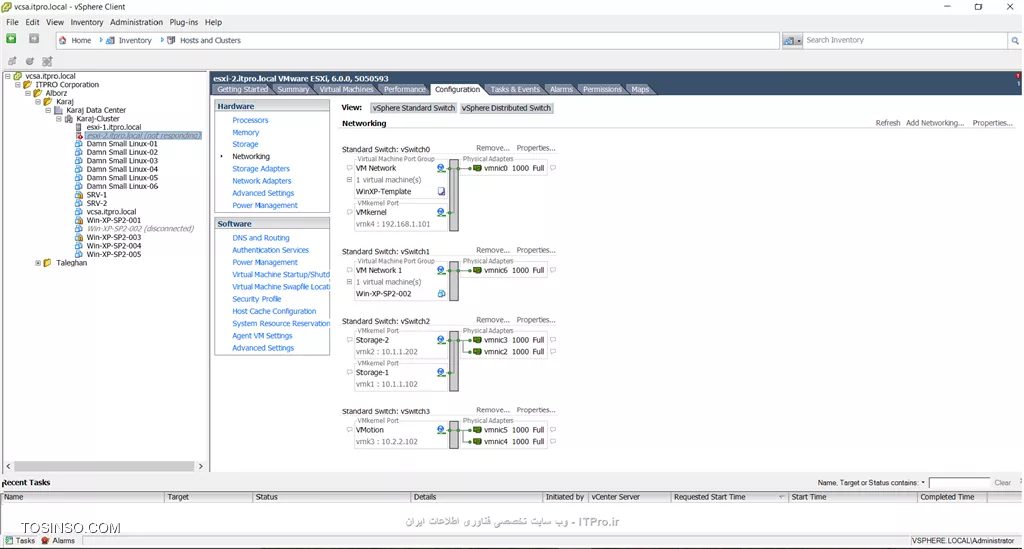1024x549 pixels.
Task: Open the search type dropdown beside Search Inventory
Action: tap(791, 40)
